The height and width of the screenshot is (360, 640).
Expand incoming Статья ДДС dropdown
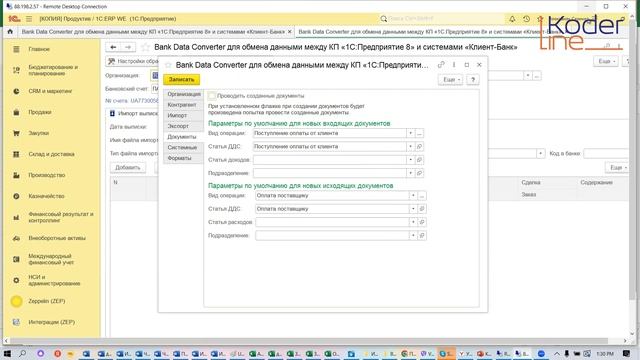click(411, 147)
